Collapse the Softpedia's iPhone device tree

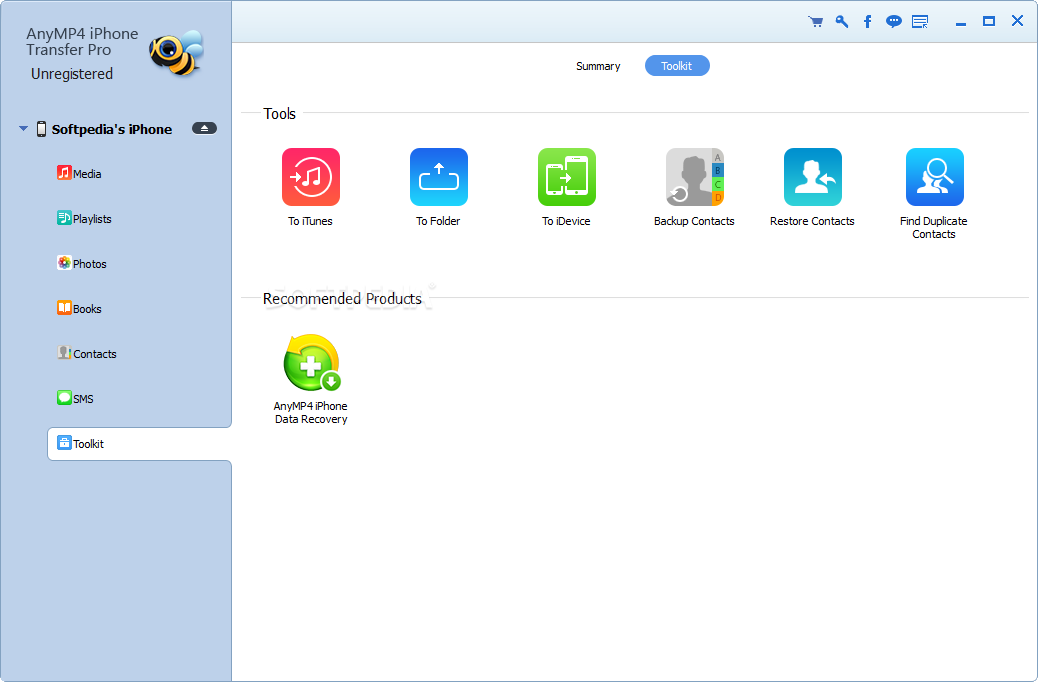23,128
